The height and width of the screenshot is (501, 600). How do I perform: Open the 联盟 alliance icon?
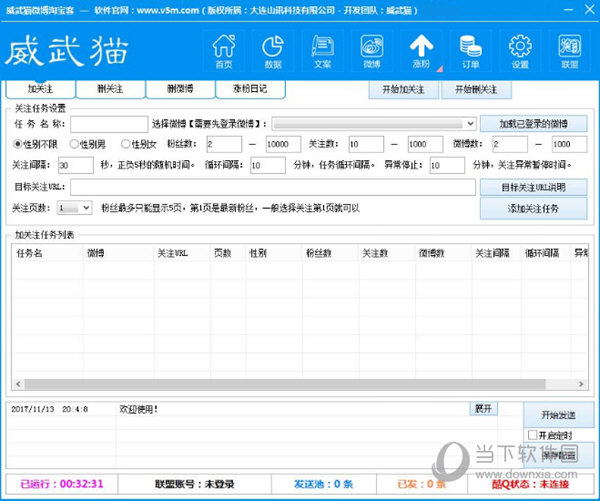point(569,52)
